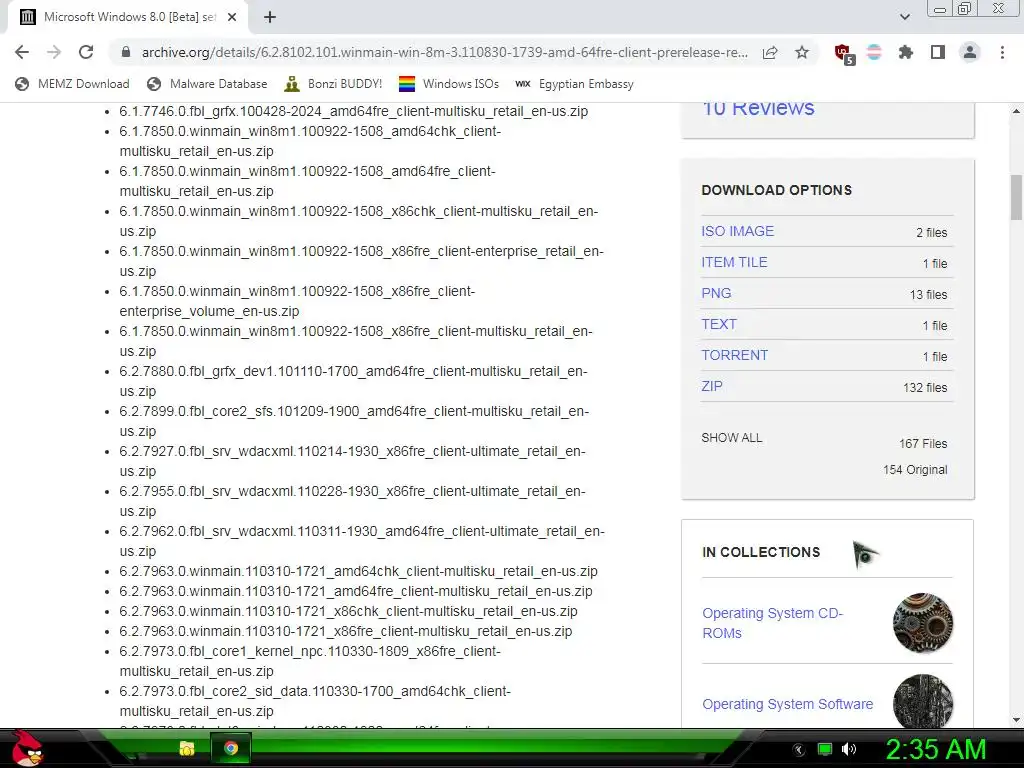
Task: Select 6.2.7963.0.winmain x86chk entry
Action: pos(348,611)
